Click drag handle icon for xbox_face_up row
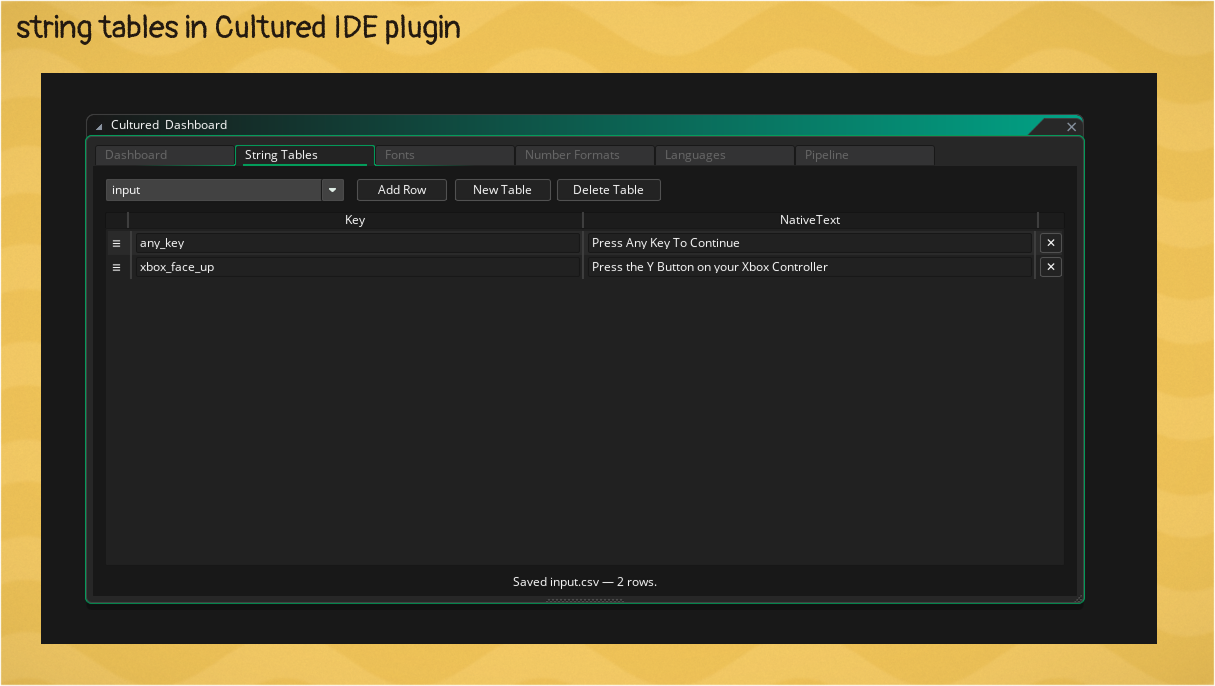Screen dimensions: 1215x686 point(116,267)
